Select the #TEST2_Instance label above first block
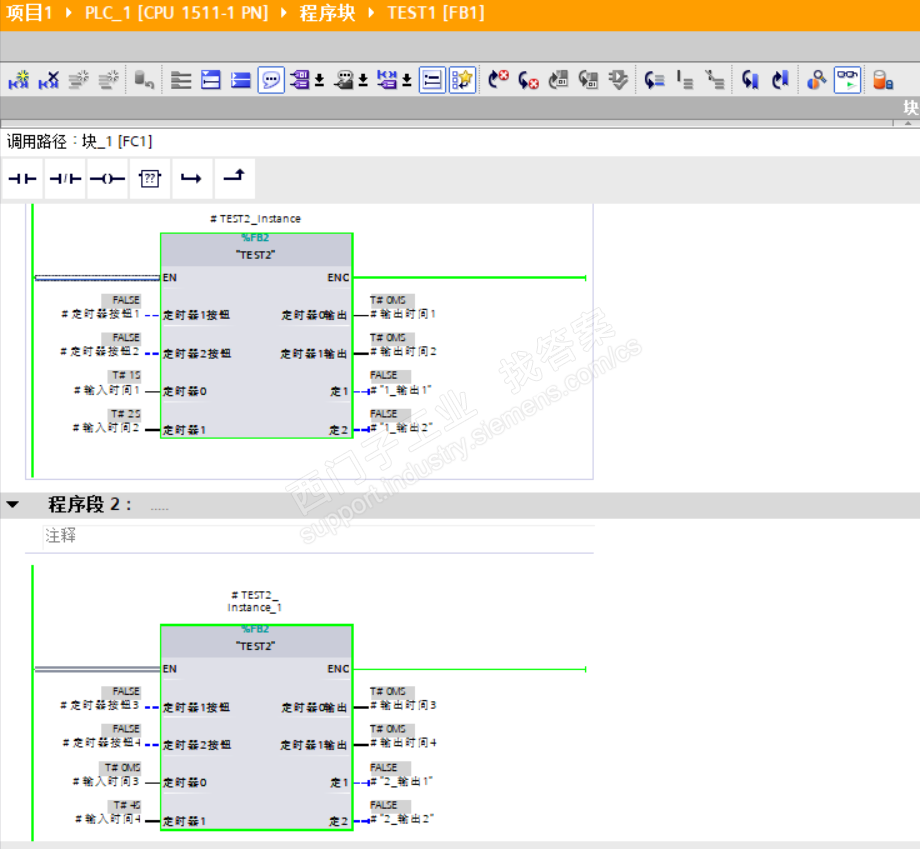Screen dimensions: 920x849 255,219
